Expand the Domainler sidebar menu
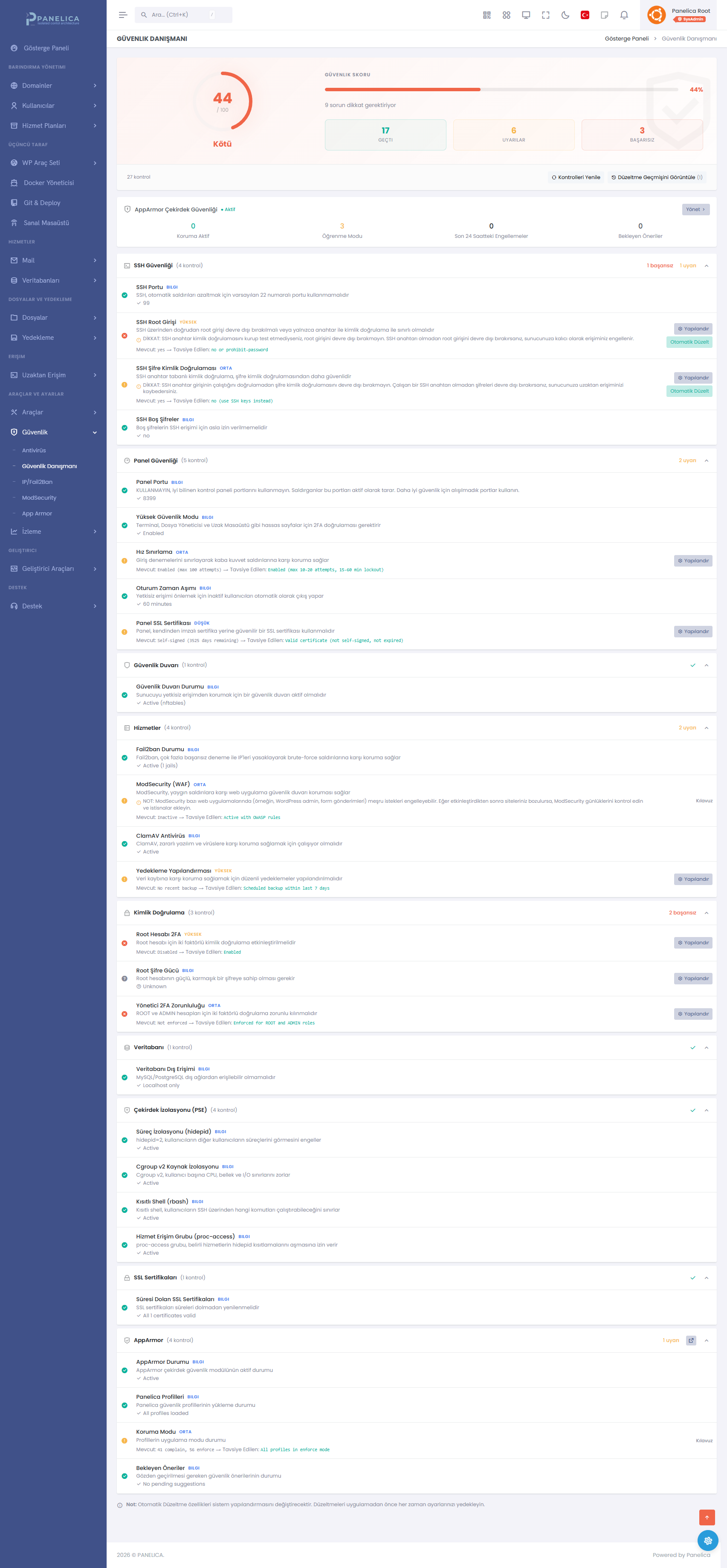 53,86
